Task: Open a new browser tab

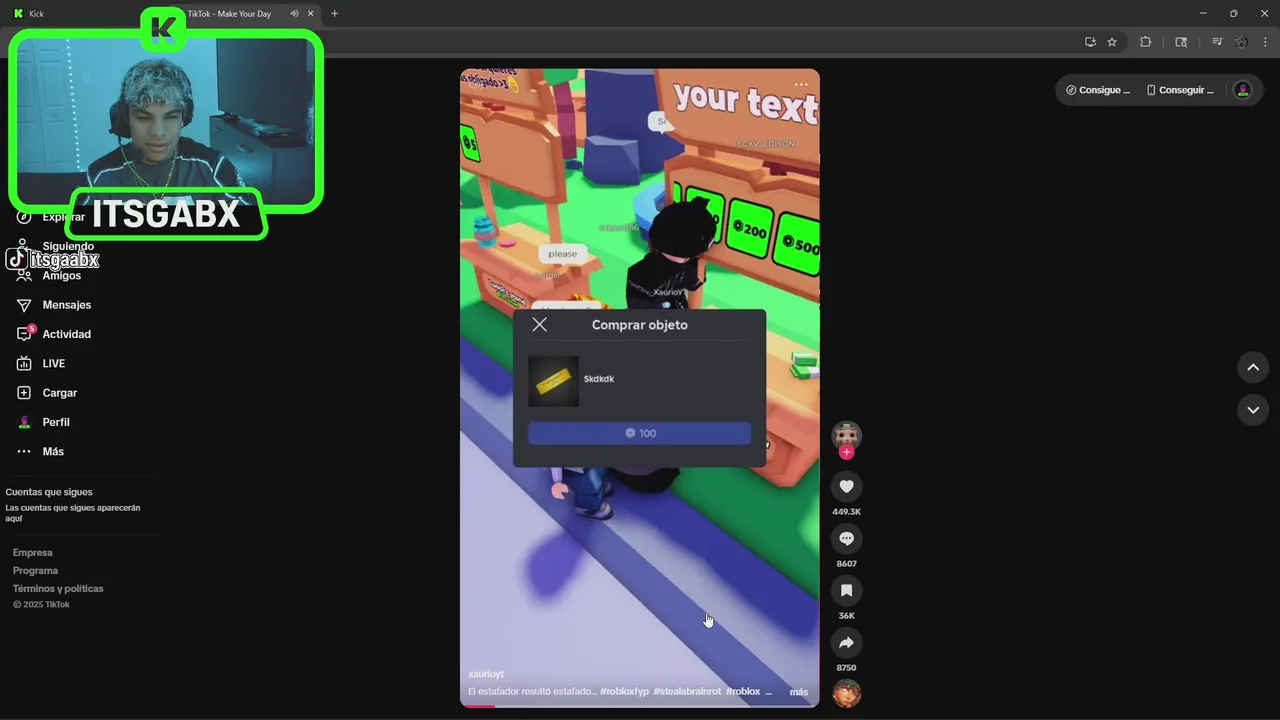Action: 334,13
